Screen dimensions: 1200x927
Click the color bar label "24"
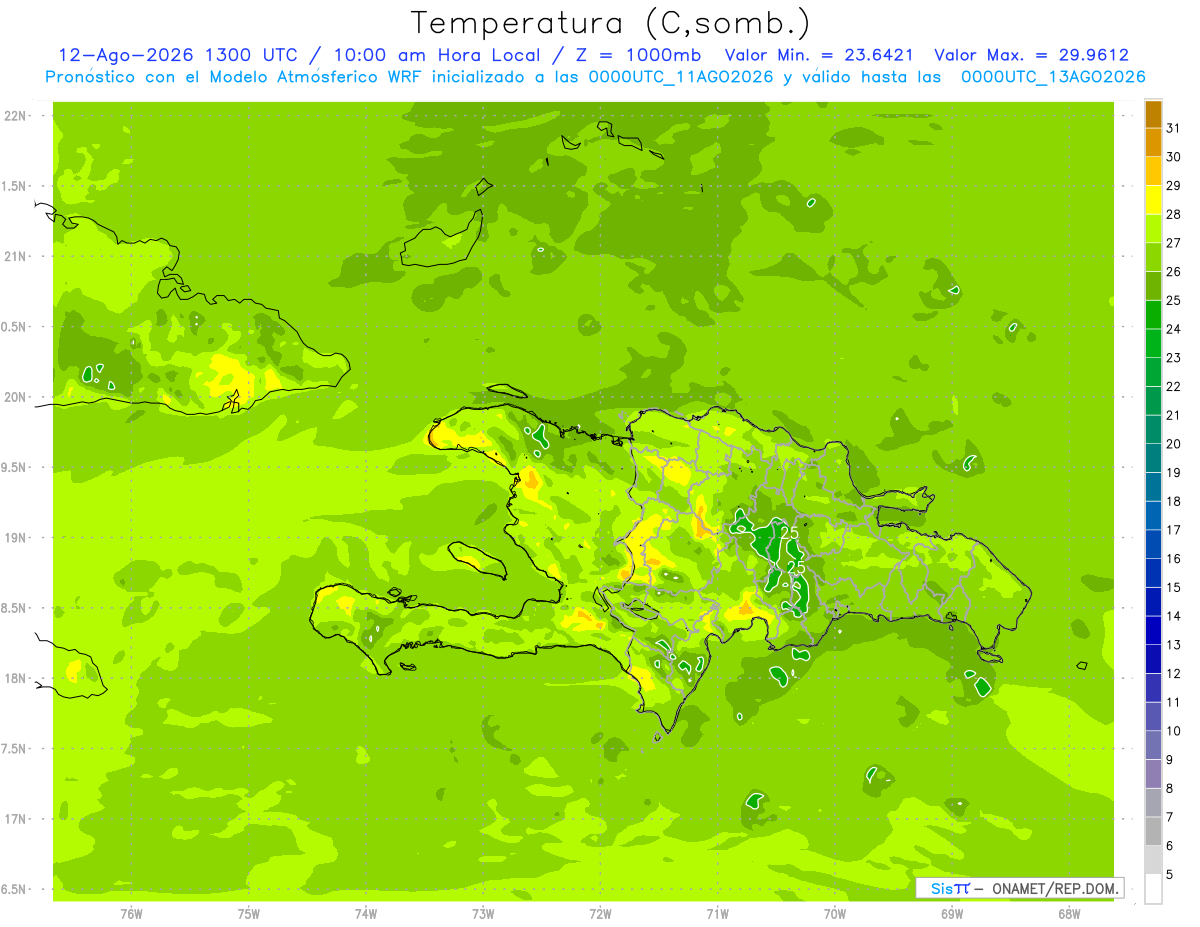point(1173,328)
